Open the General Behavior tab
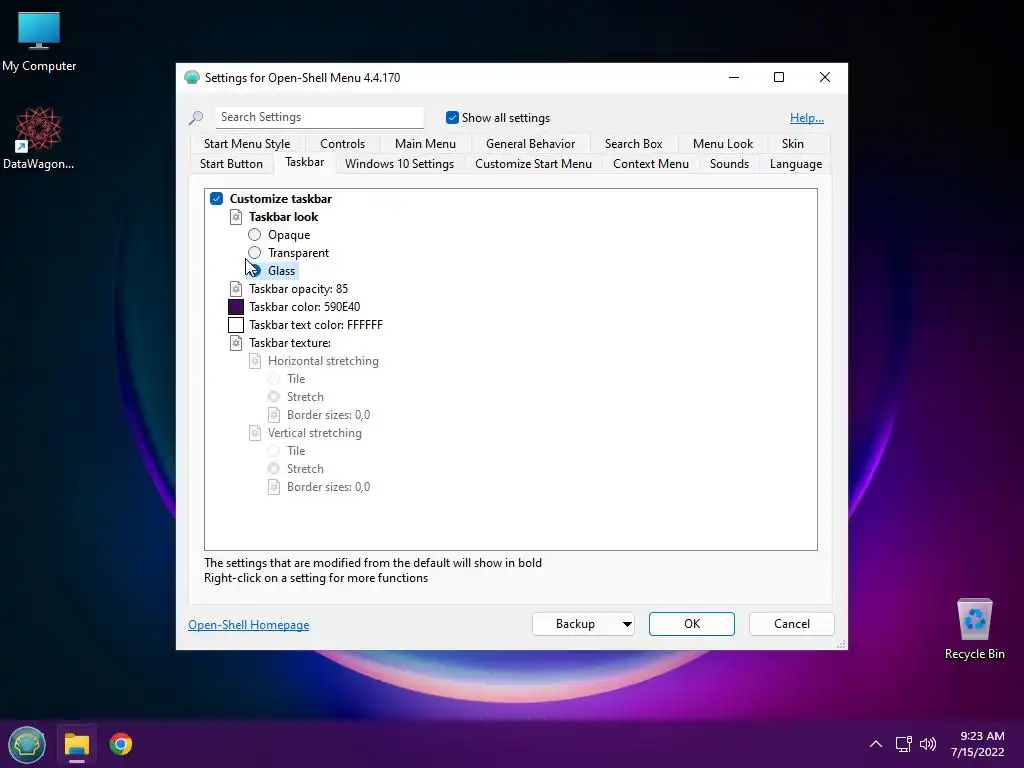The height and width of the screenshot is (768, 1024). point(530,144)
